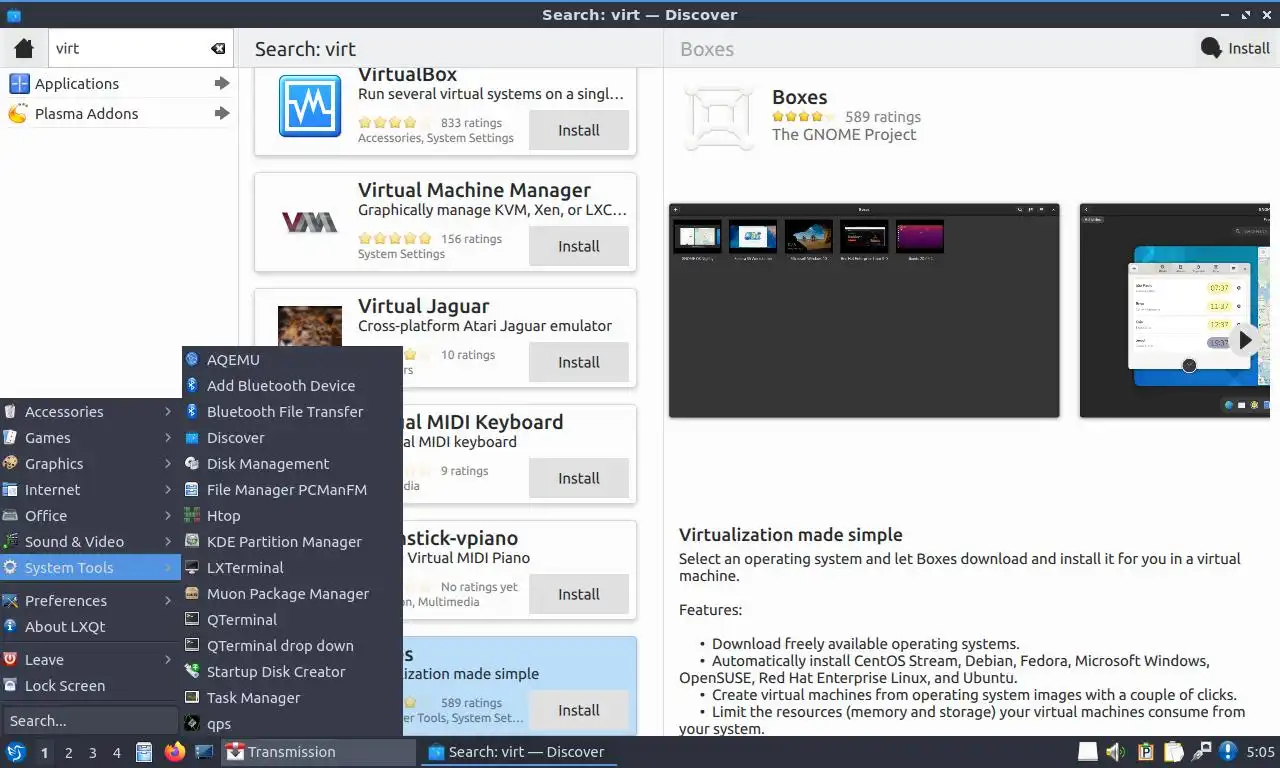Launch QTerminal from the menu
The width and height of the screenshot is (1280, 768).
[292, 620]
